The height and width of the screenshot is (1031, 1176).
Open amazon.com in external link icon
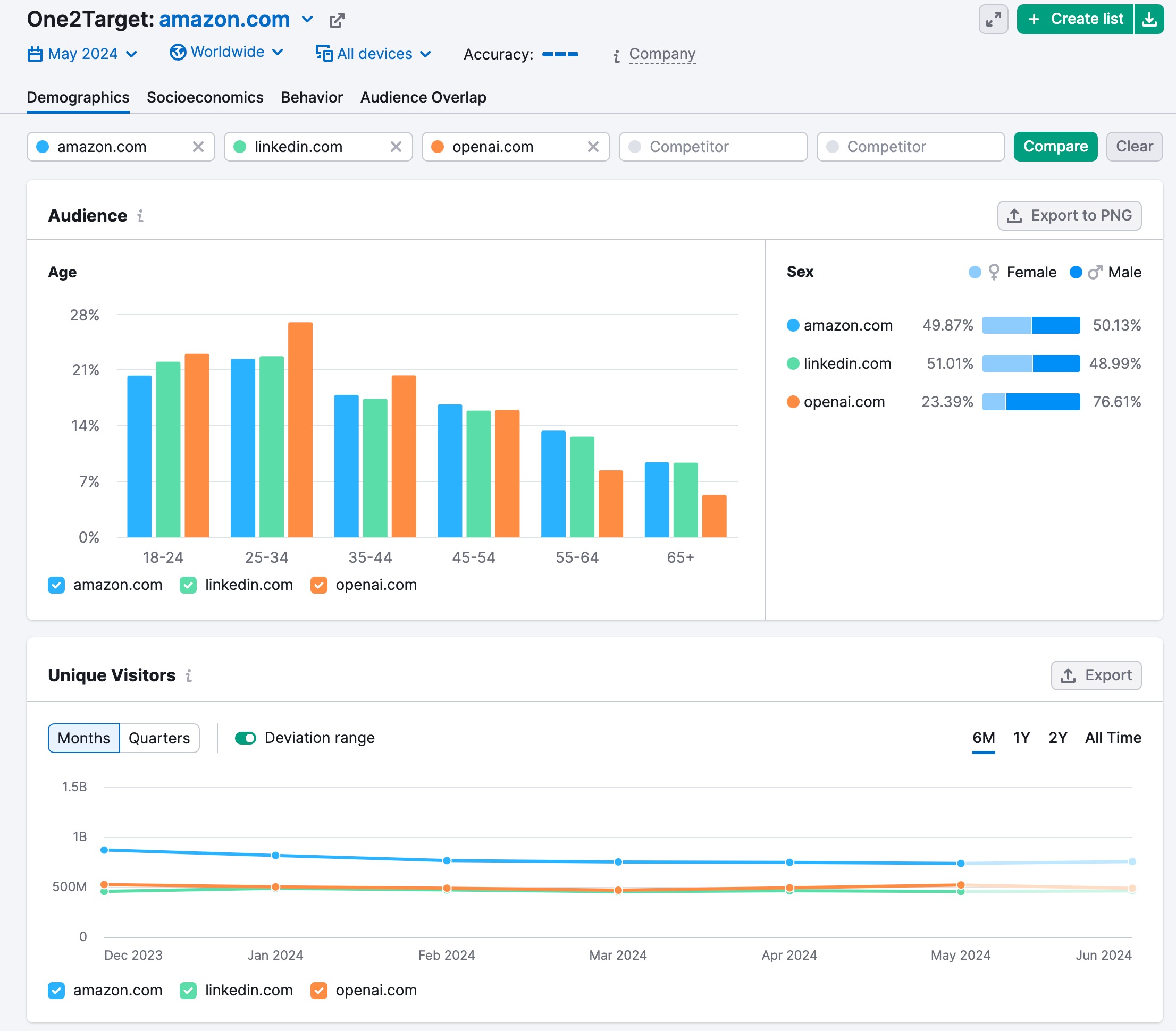(337, 20)
